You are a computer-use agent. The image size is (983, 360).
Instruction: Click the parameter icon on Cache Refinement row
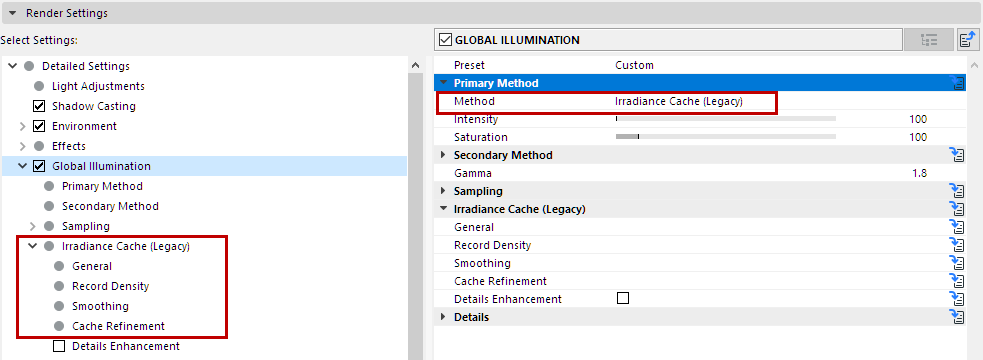click(957, 281)
